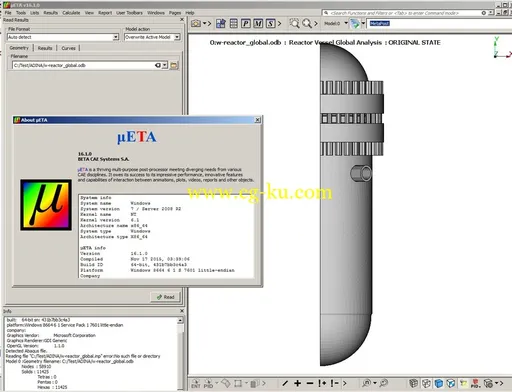Click the clear filename icon

coord(158,65)
